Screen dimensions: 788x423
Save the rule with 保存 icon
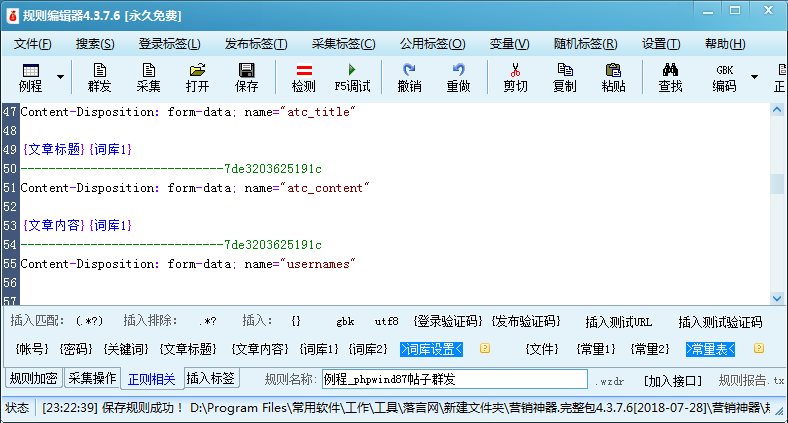click(247, 78)
